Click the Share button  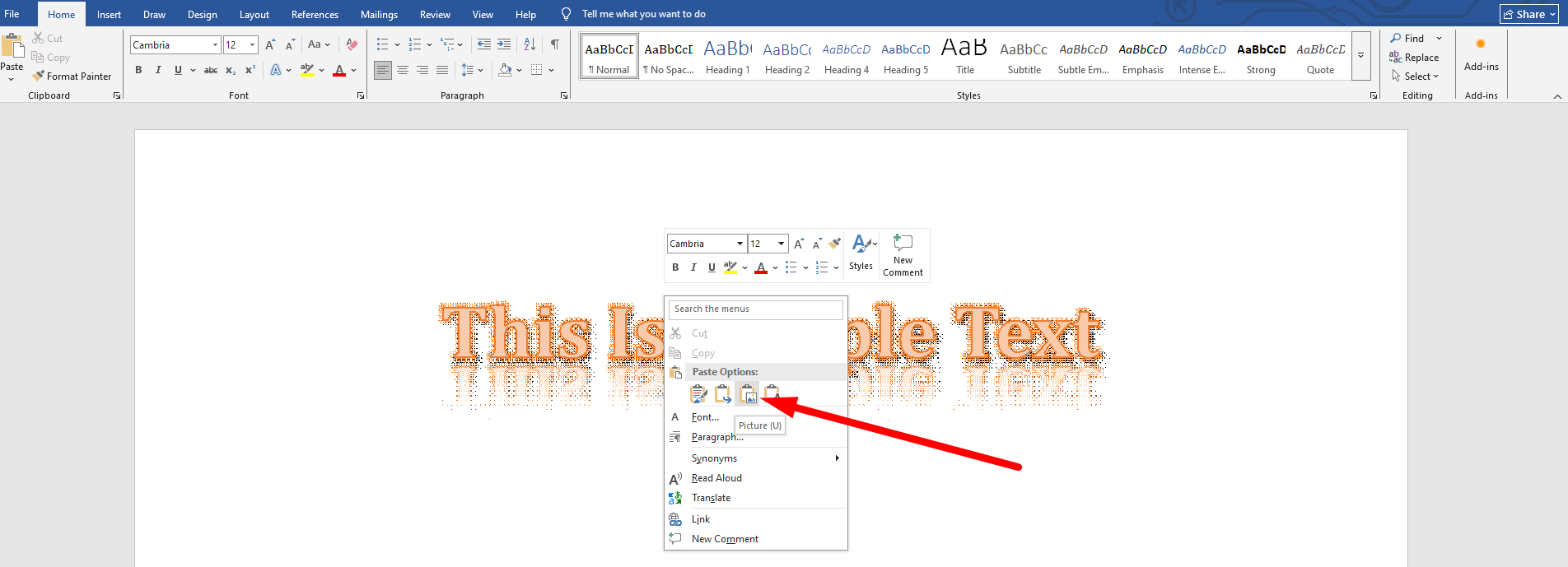point(1529,14)
